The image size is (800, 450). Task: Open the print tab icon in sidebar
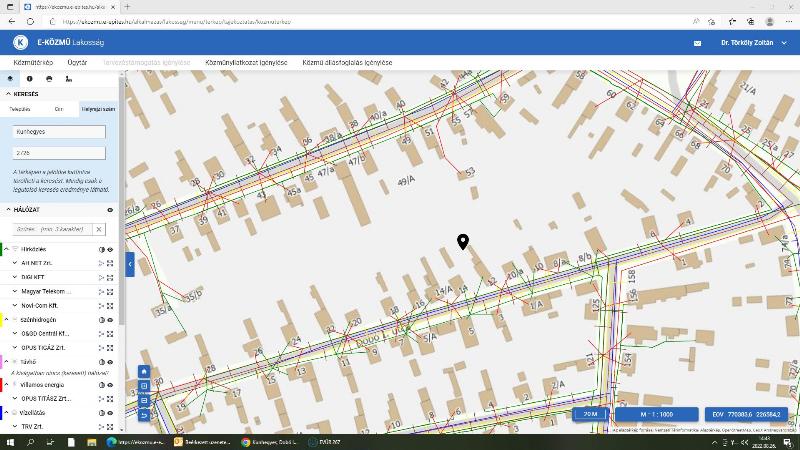49,79
